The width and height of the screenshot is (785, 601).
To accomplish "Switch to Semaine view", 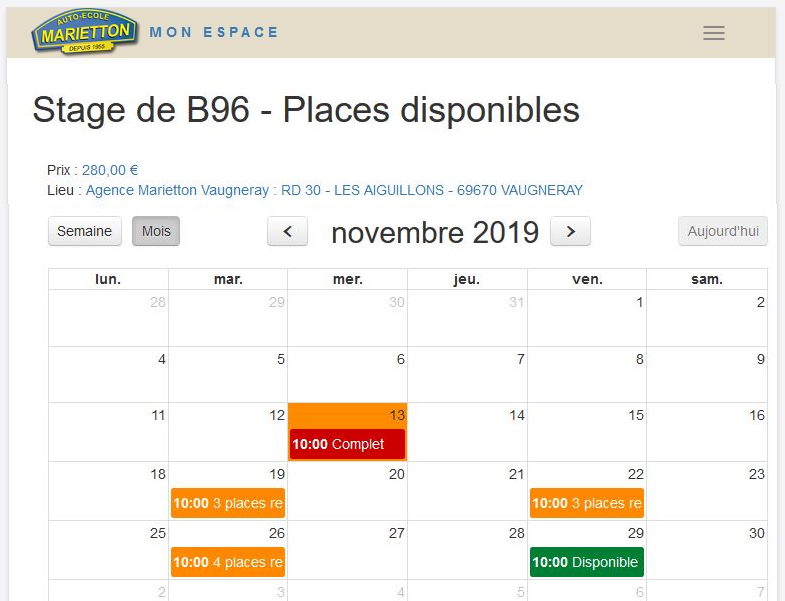I will [x=84, y=231].
